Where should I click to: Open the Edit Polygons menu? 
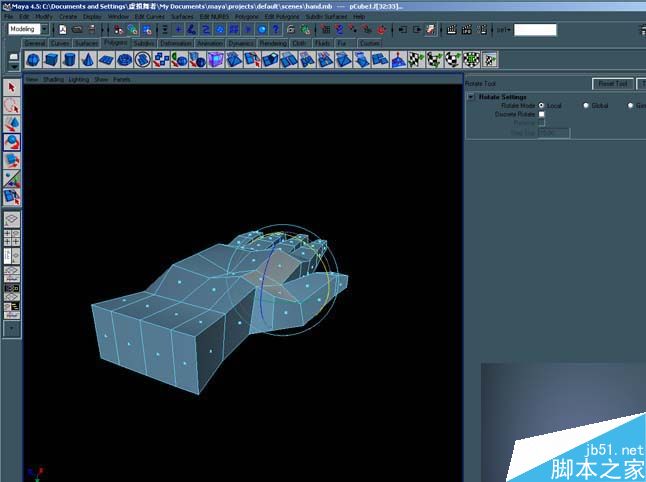(x=282, y=16)
